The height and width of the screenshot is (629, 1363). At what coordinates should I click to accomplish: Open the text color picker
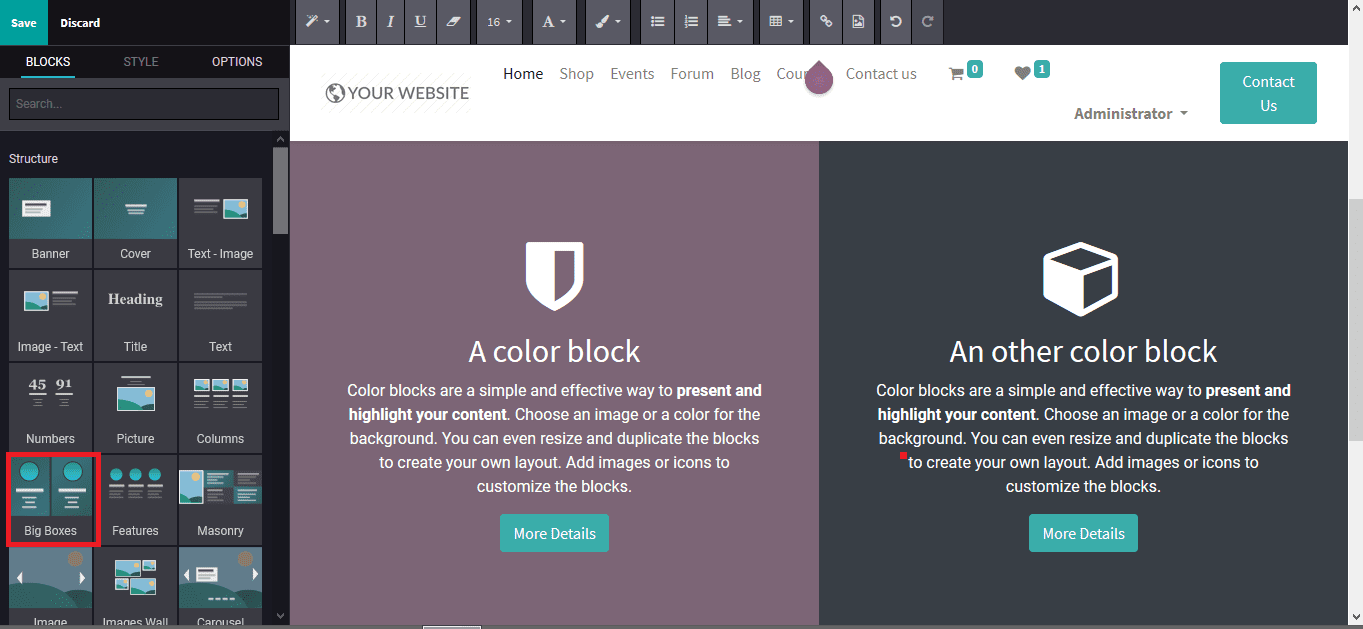[x=554, y=21]
